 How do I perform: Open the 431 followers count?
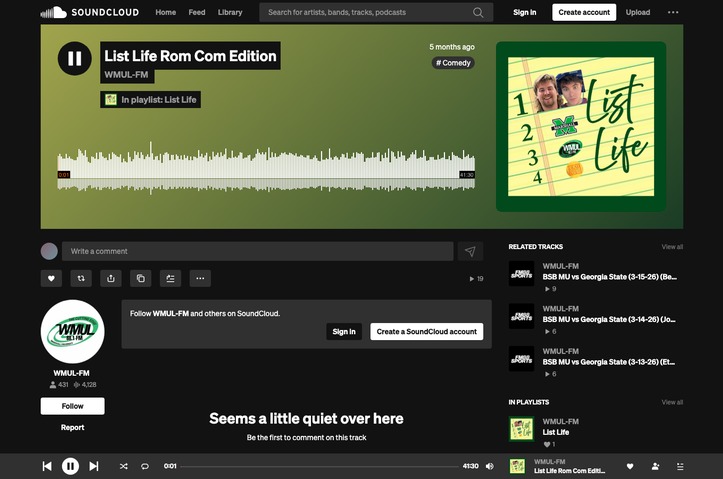pyautogui.click(x=59, y=384)
